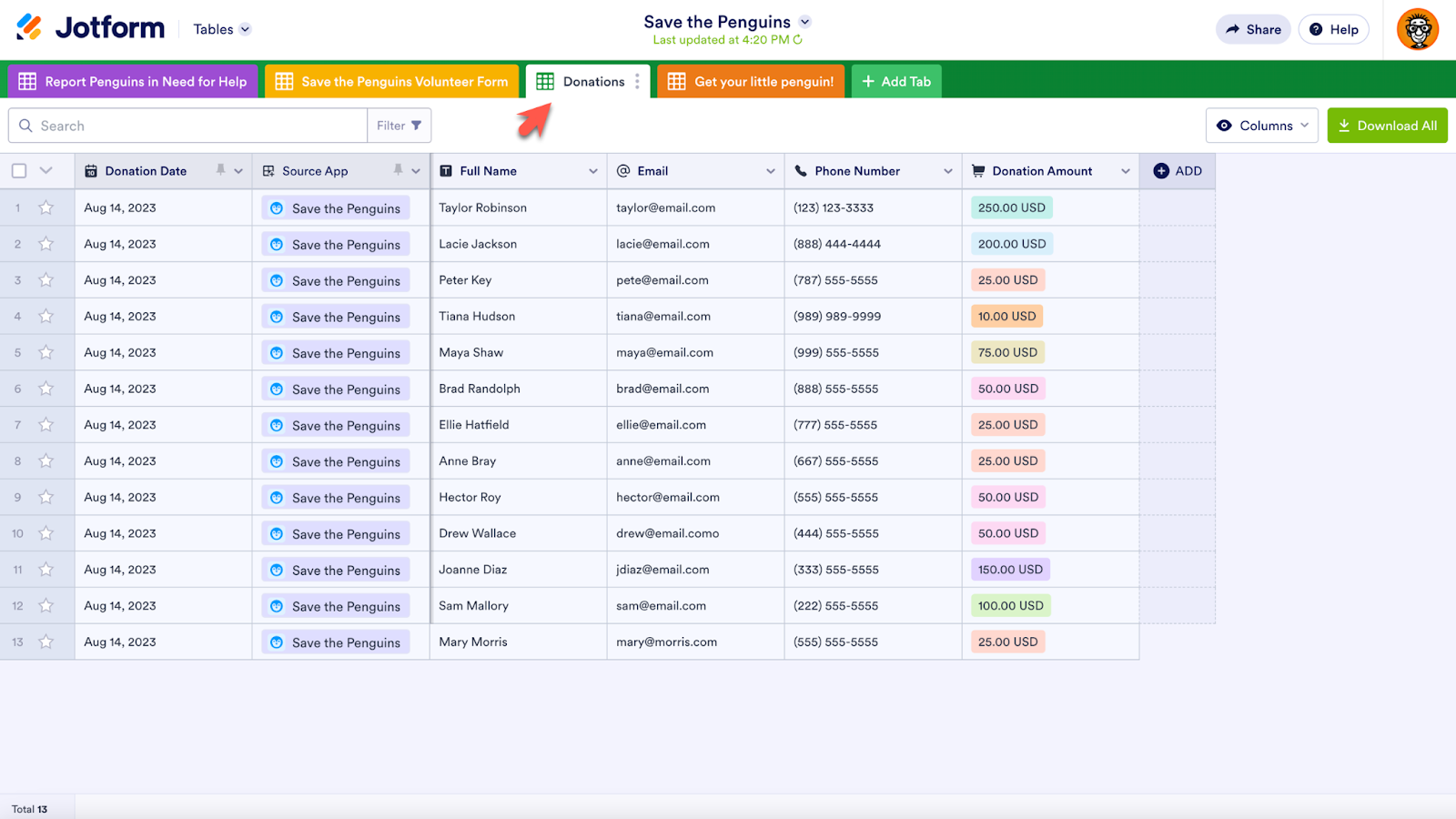The image size is (1456, 819).
Task: Star the Taylor Robinson row
Action: 45,207
